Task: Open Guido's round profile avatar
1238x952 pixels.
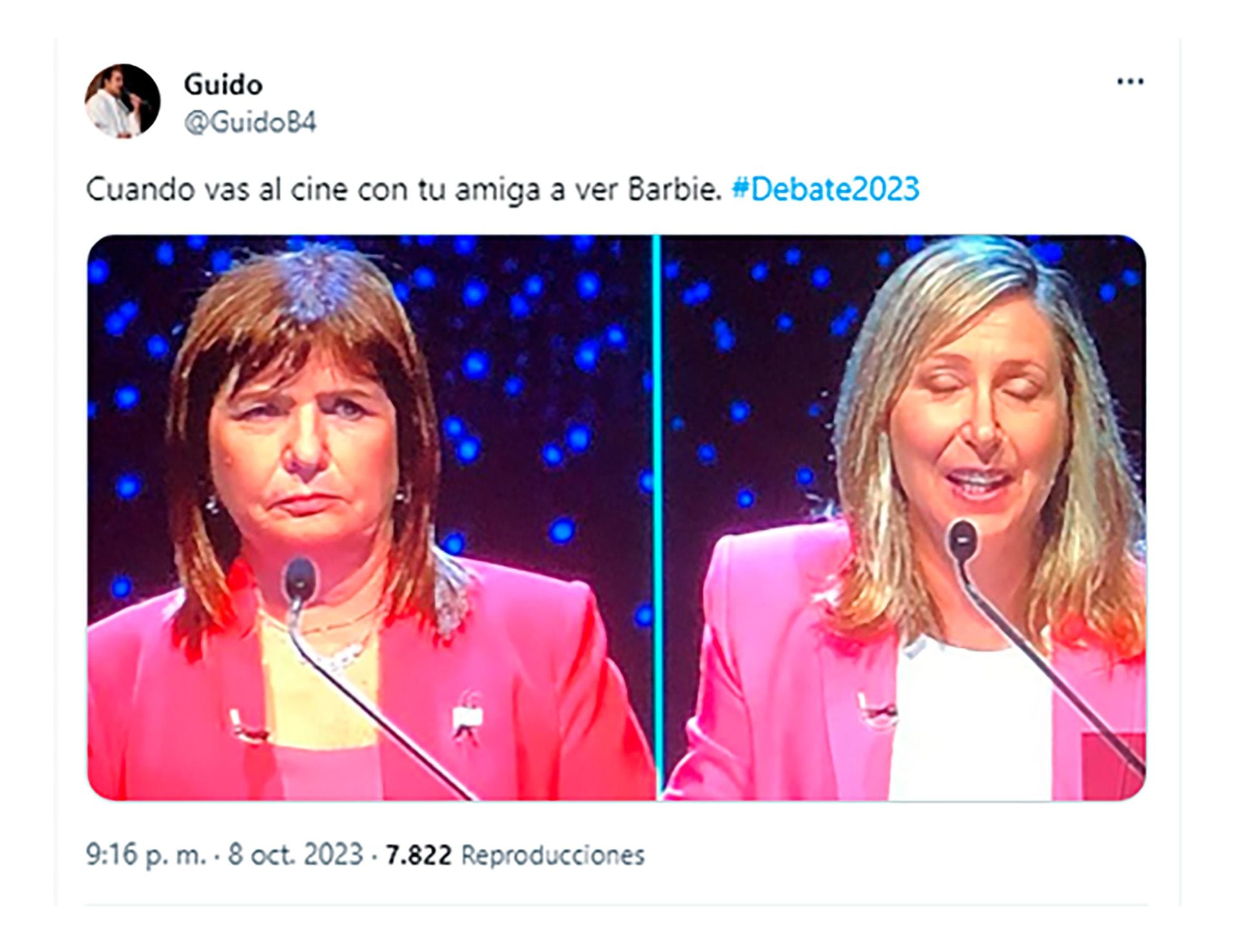Action: (123, 101)
